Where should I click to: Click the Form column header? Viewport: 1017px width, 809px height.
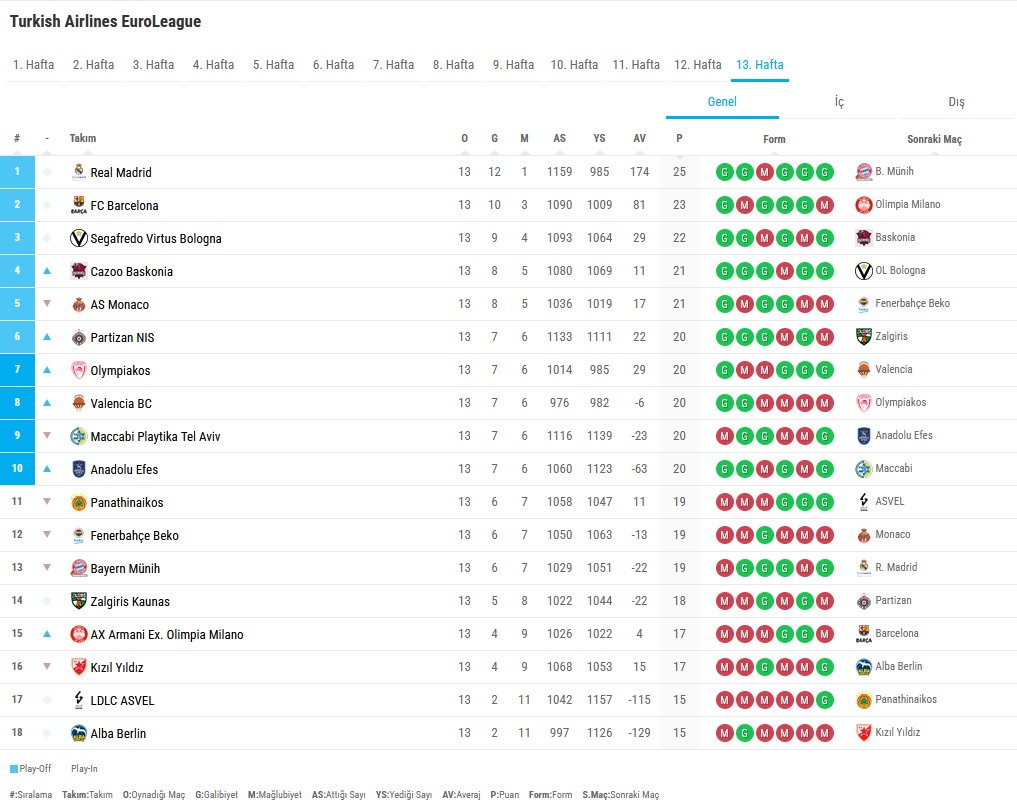[774, 139]
